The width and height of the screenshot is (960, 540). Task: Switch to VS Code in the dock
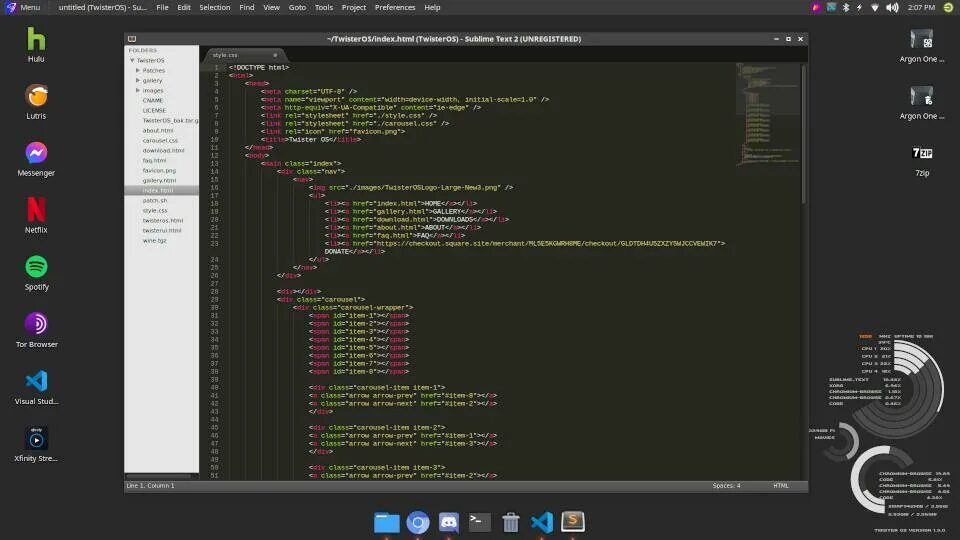pyautogui.click(x=542, y=522)
